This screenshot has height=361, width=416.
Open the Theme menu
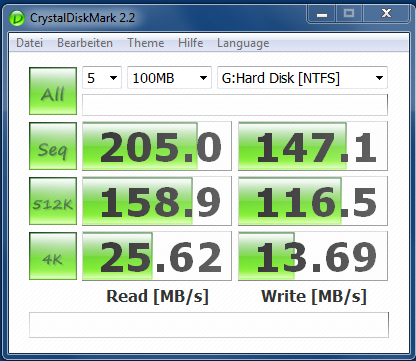click(146, 43)
